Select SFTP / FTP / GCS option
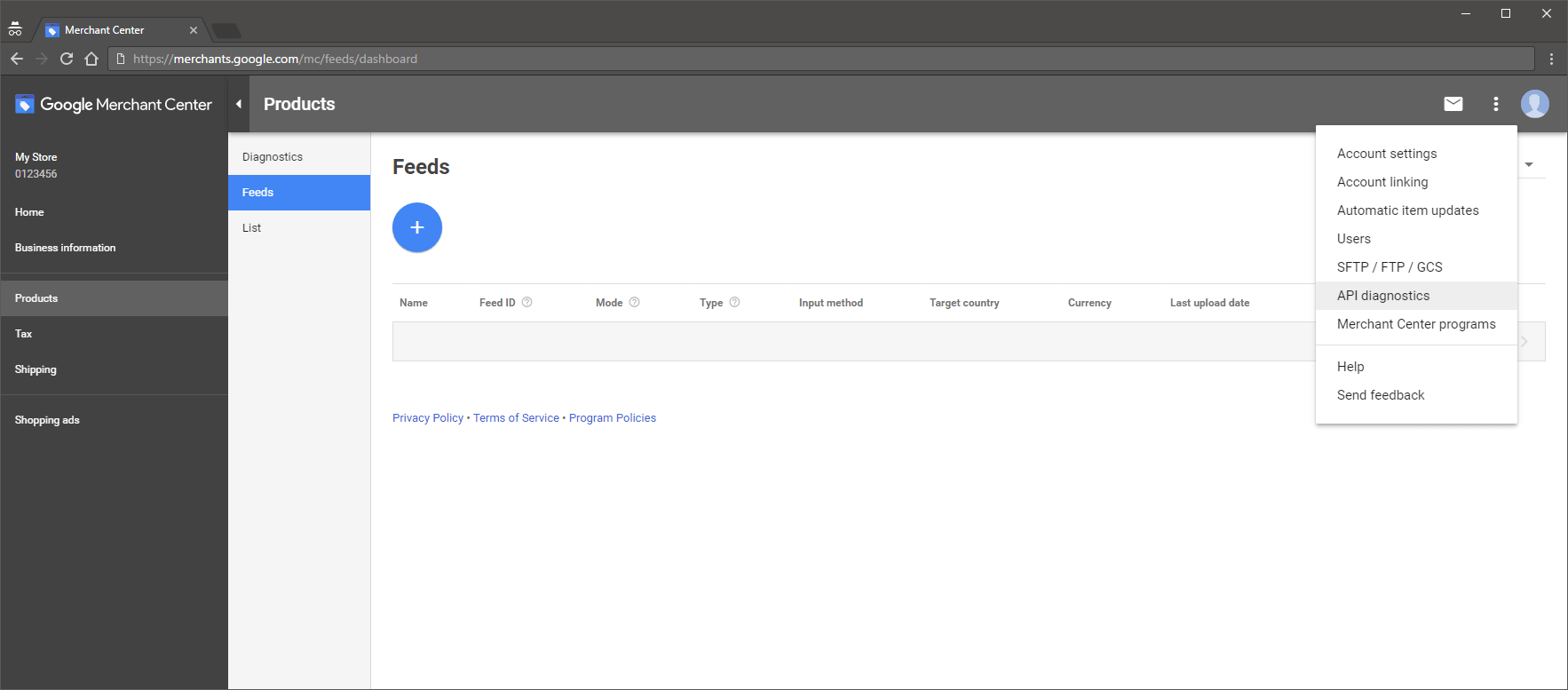Image resolution: width=1568 pixels, height=690 pixels. pyautogui.click(x=1416, y=267)
